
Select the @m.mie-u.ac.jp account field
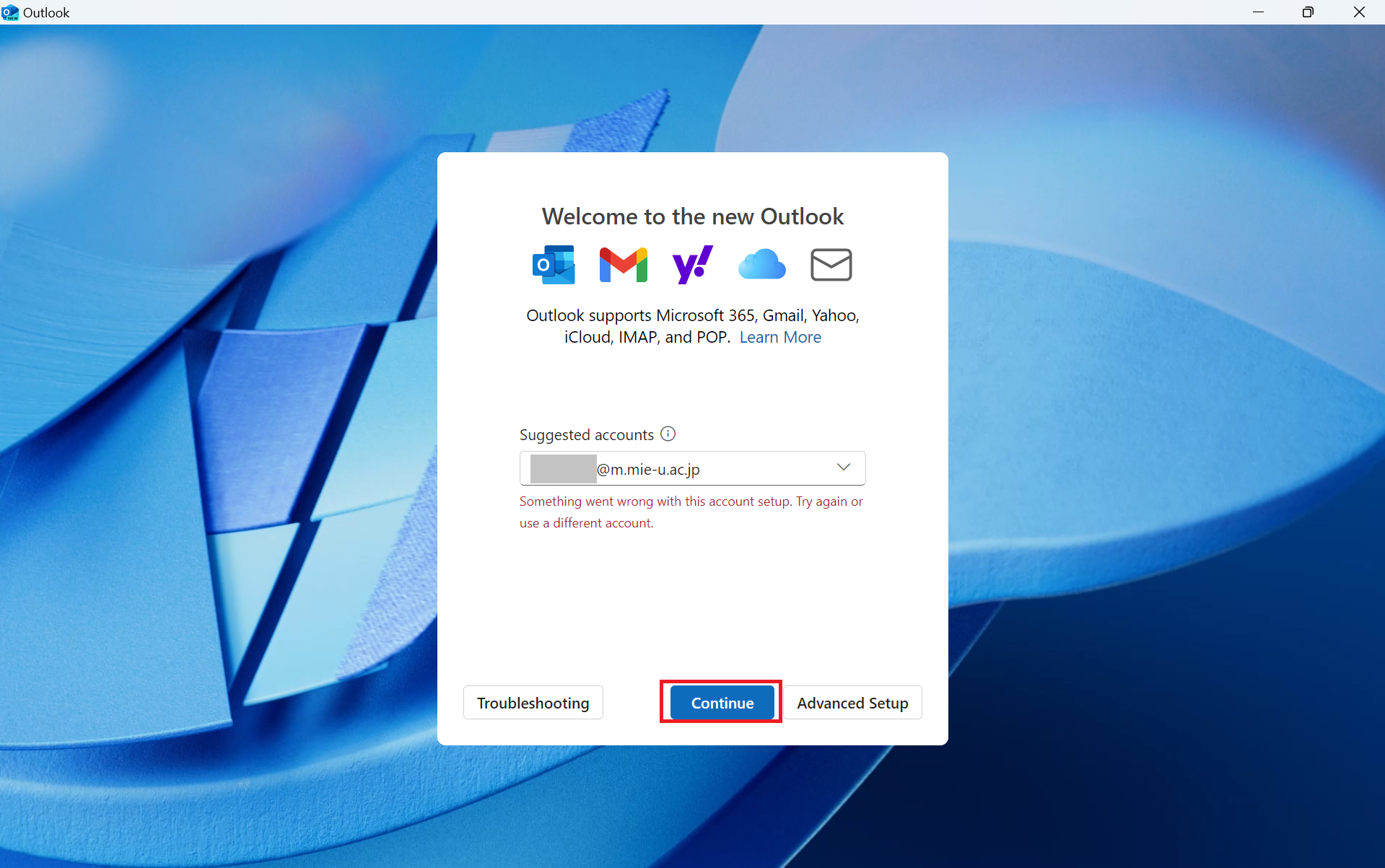click(692, 468)
